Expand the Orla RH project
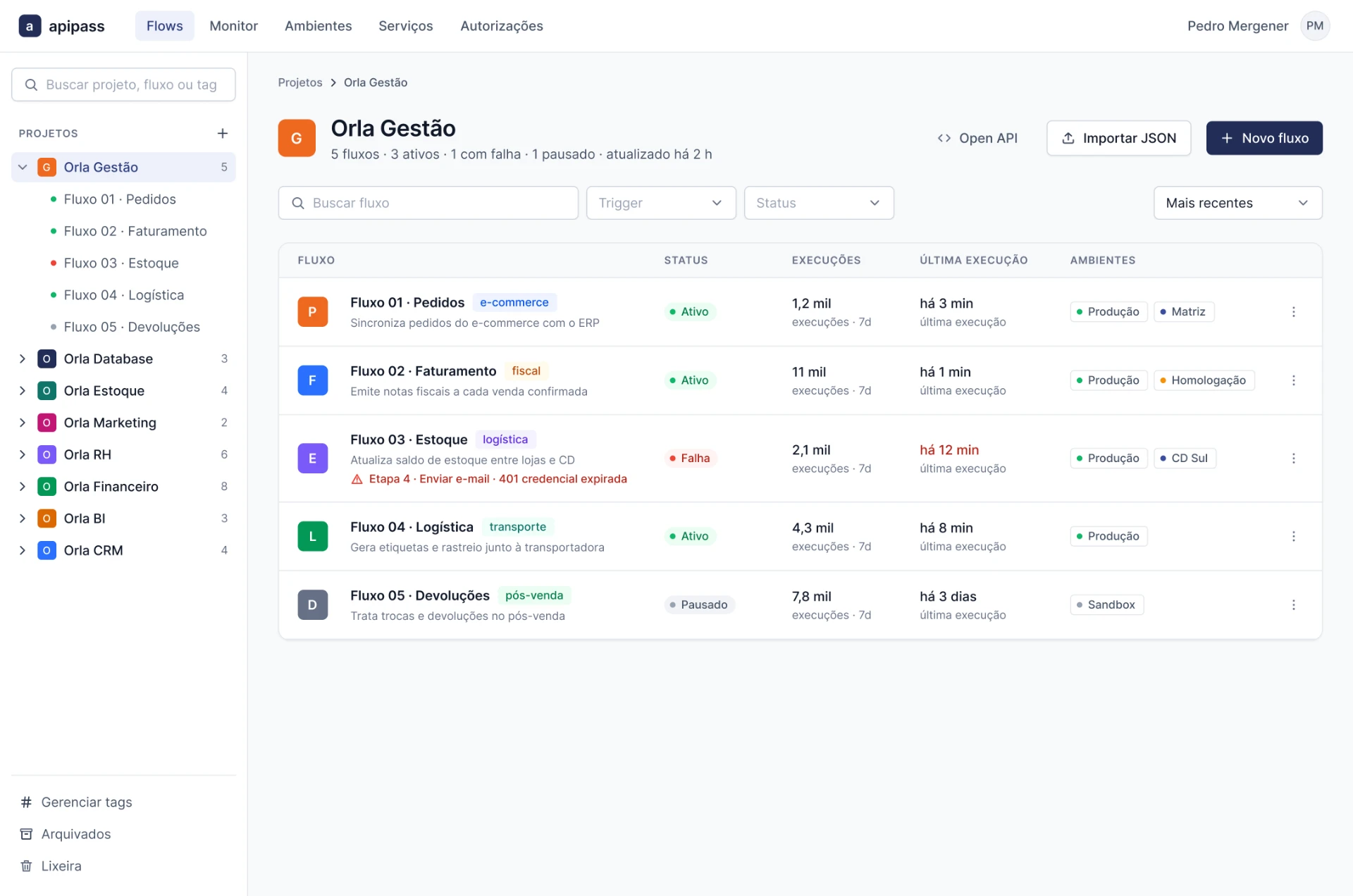This screenshot has width=1353, height=896. 23,454
